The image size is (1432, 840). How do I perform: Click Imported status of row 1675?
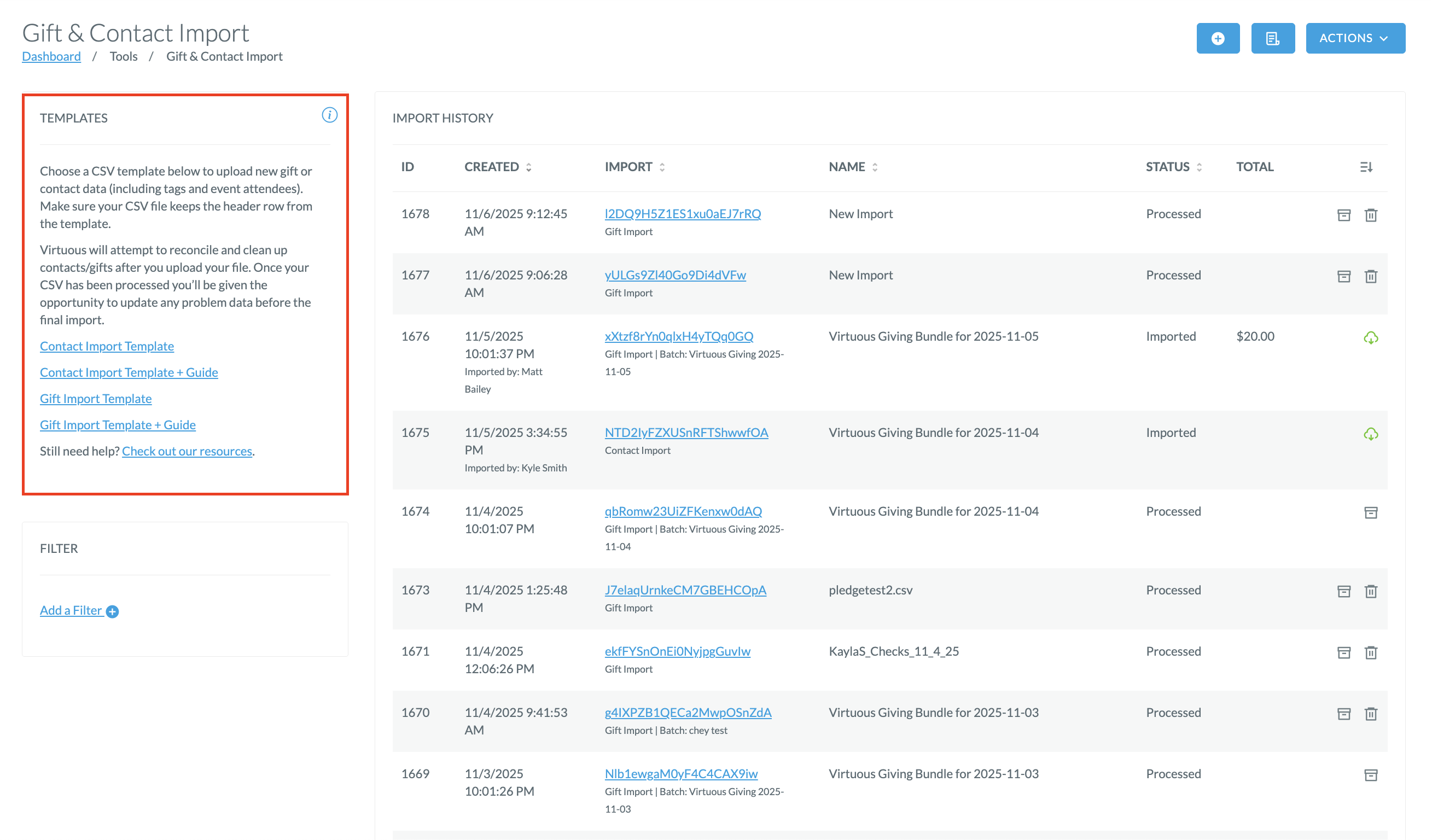tap(1171, 433)
